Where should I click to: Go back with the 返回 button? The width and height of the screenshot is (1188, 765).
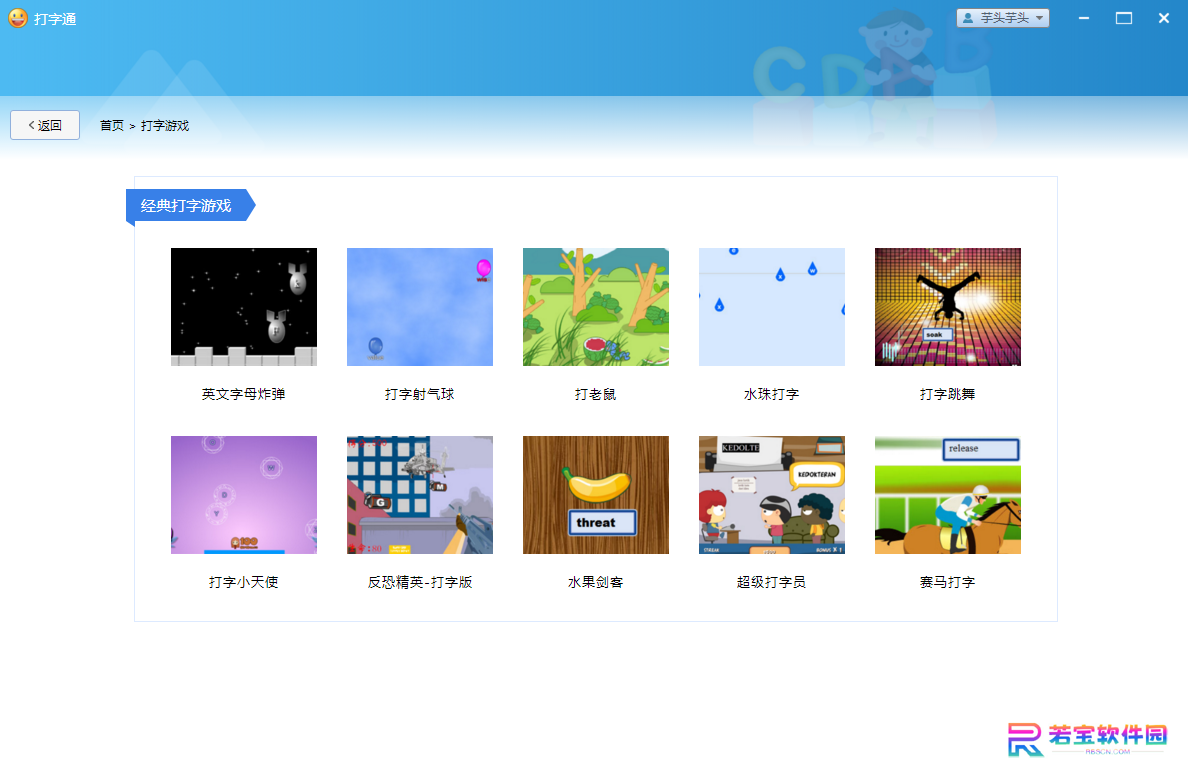coord(45,125)
